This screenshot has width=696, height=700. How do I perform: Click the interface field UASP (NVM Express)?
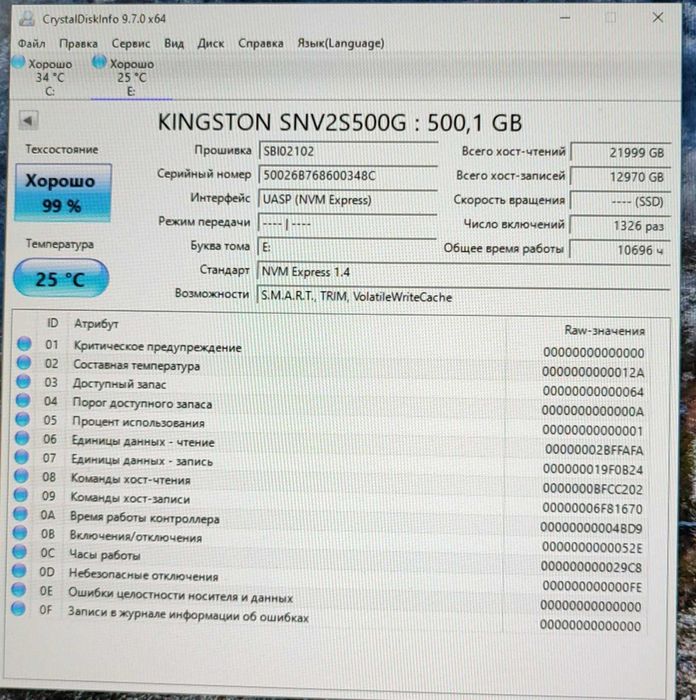click(347, 200)
